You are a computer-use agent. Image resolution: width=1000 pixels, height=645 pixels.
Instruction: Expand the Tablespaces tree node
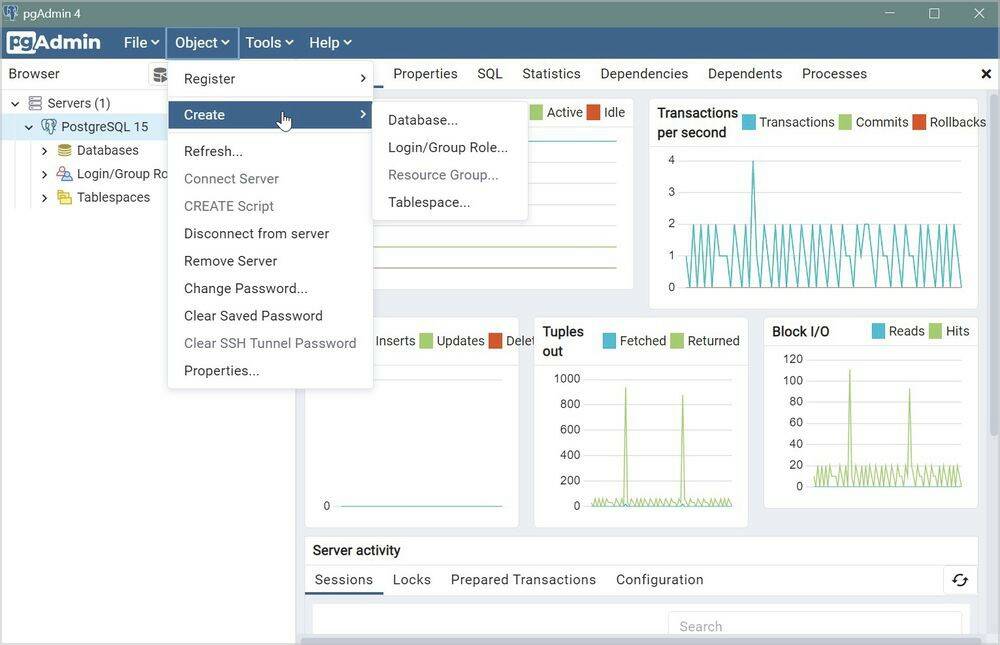pos(44,198)
